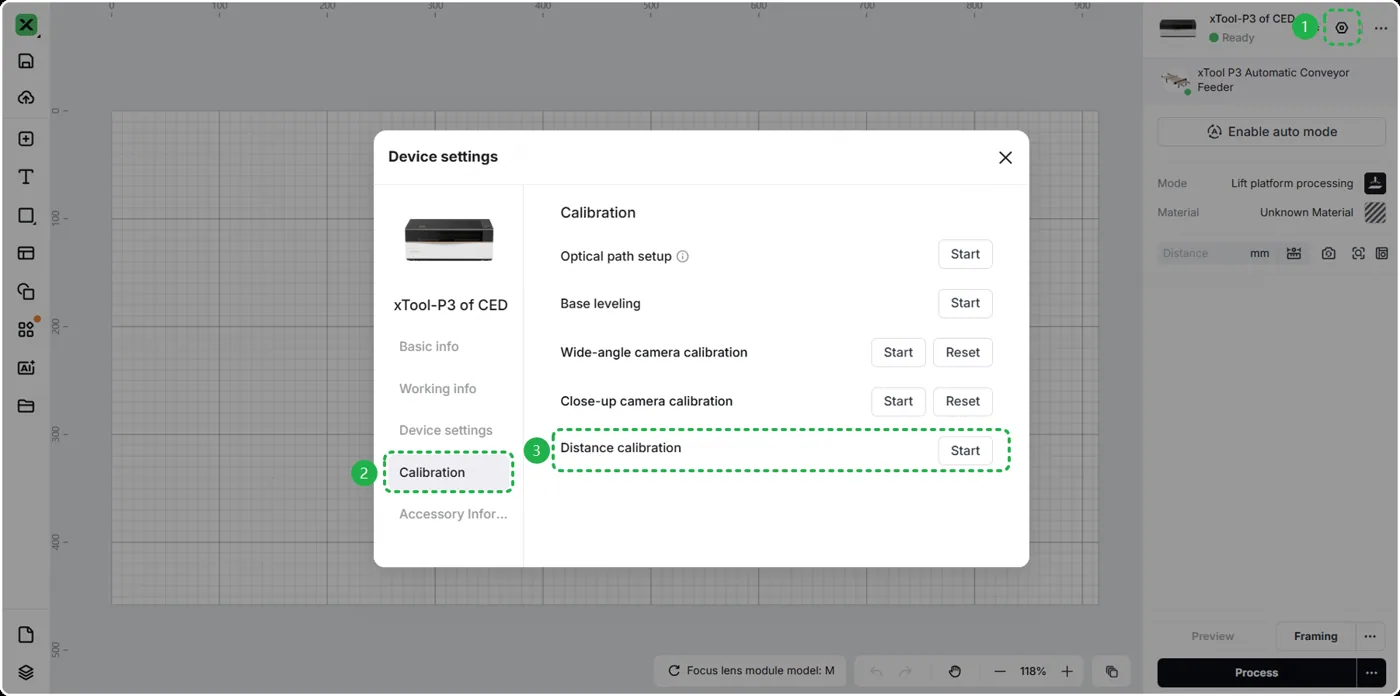Select the Text tool in left sidebar
This screenshot has width=1400, height=696.
pyautogui.click(x=26, y=177)
